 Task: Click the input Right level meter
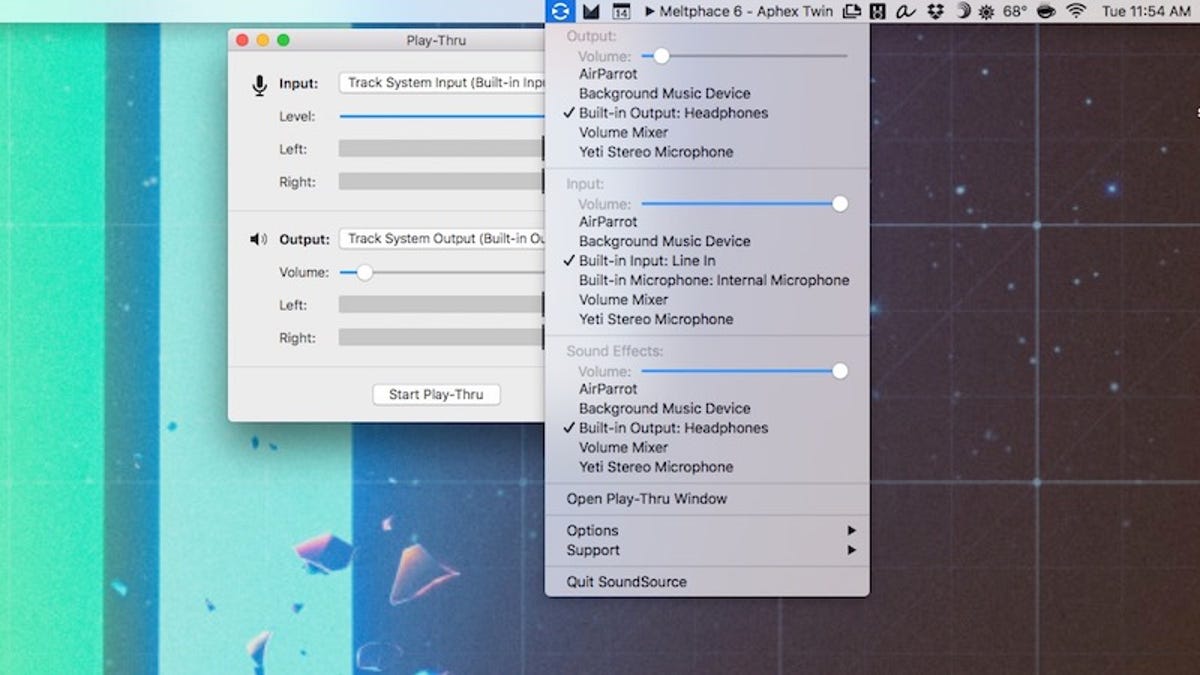coord(442,182)
